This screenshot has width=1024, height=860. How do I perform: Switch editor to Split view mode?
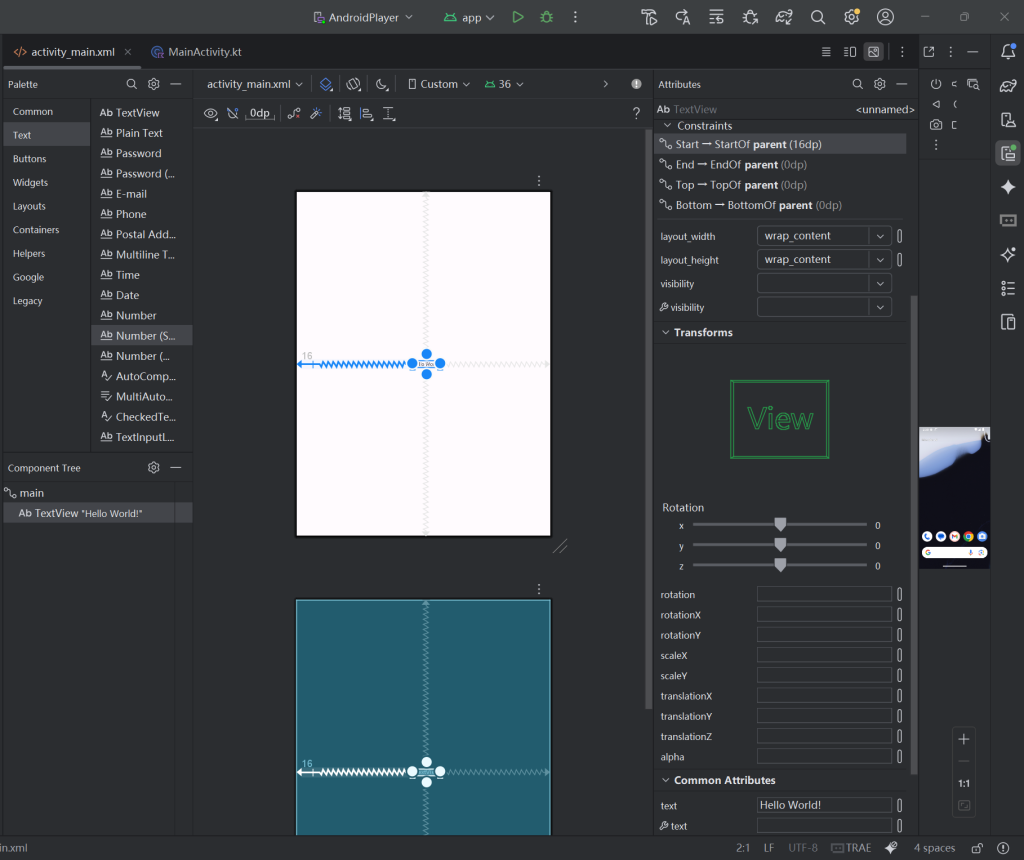850,52
